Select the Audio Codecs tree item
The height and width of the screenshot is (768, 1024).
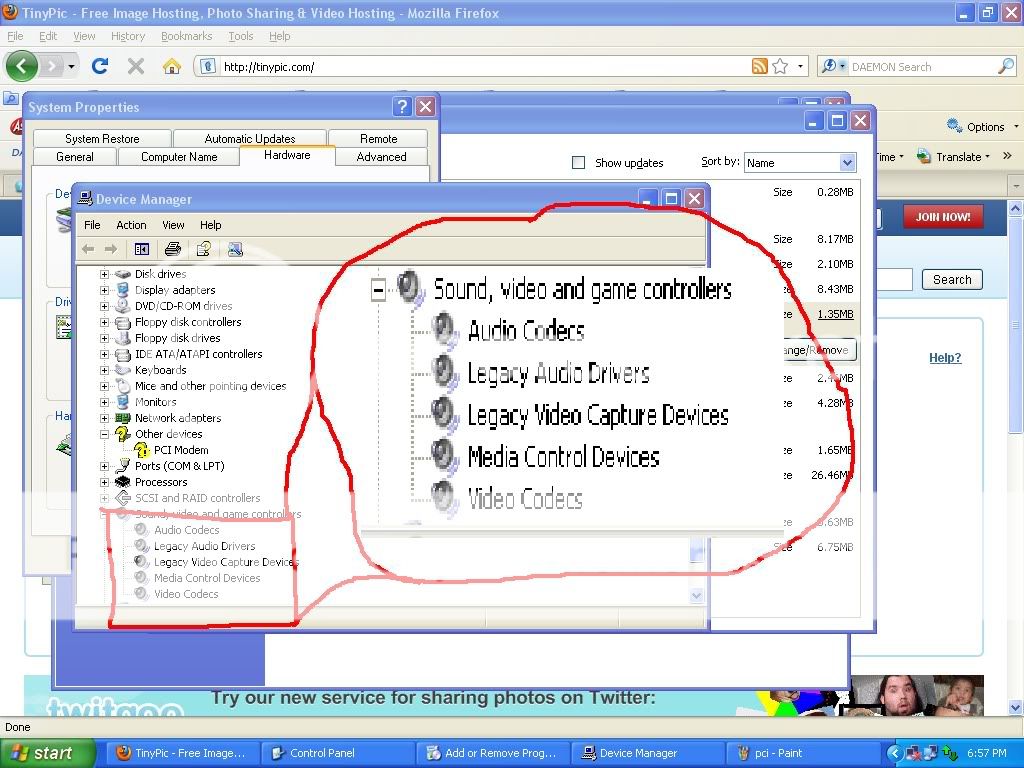click(187, 530)
